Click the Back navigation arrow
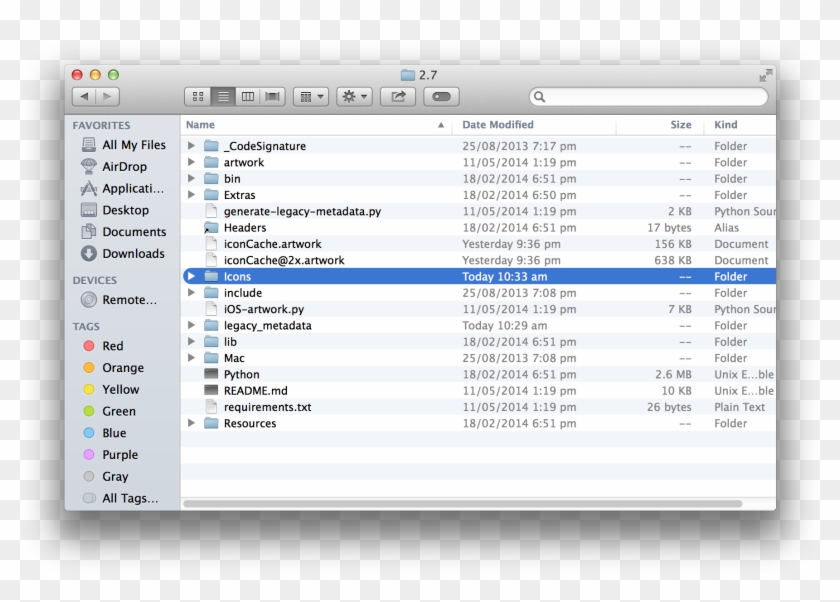 [x=86, y=96]
